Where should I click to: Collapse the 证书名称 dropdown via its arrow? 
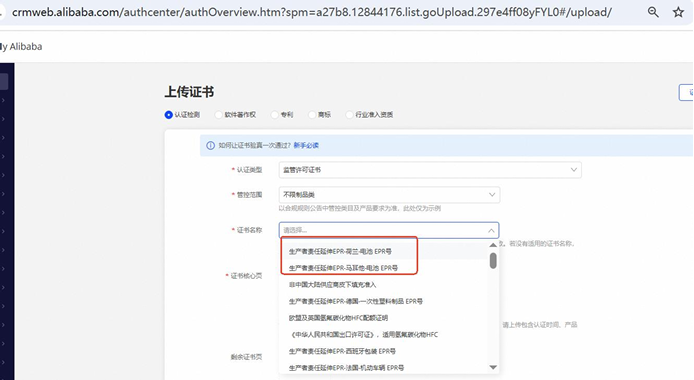pyautogui.click(x=491, y=230)
